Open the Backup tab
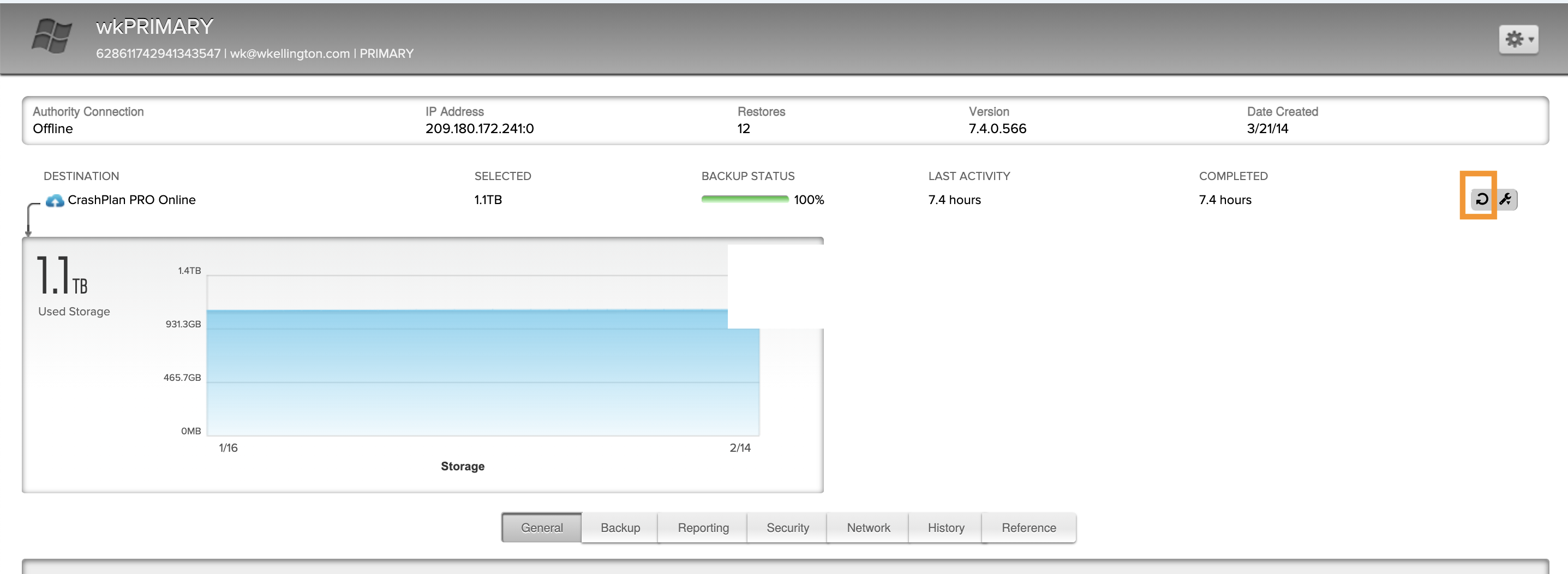The width and height of the screenshot is (1568, 574). (x=620, y=528)
